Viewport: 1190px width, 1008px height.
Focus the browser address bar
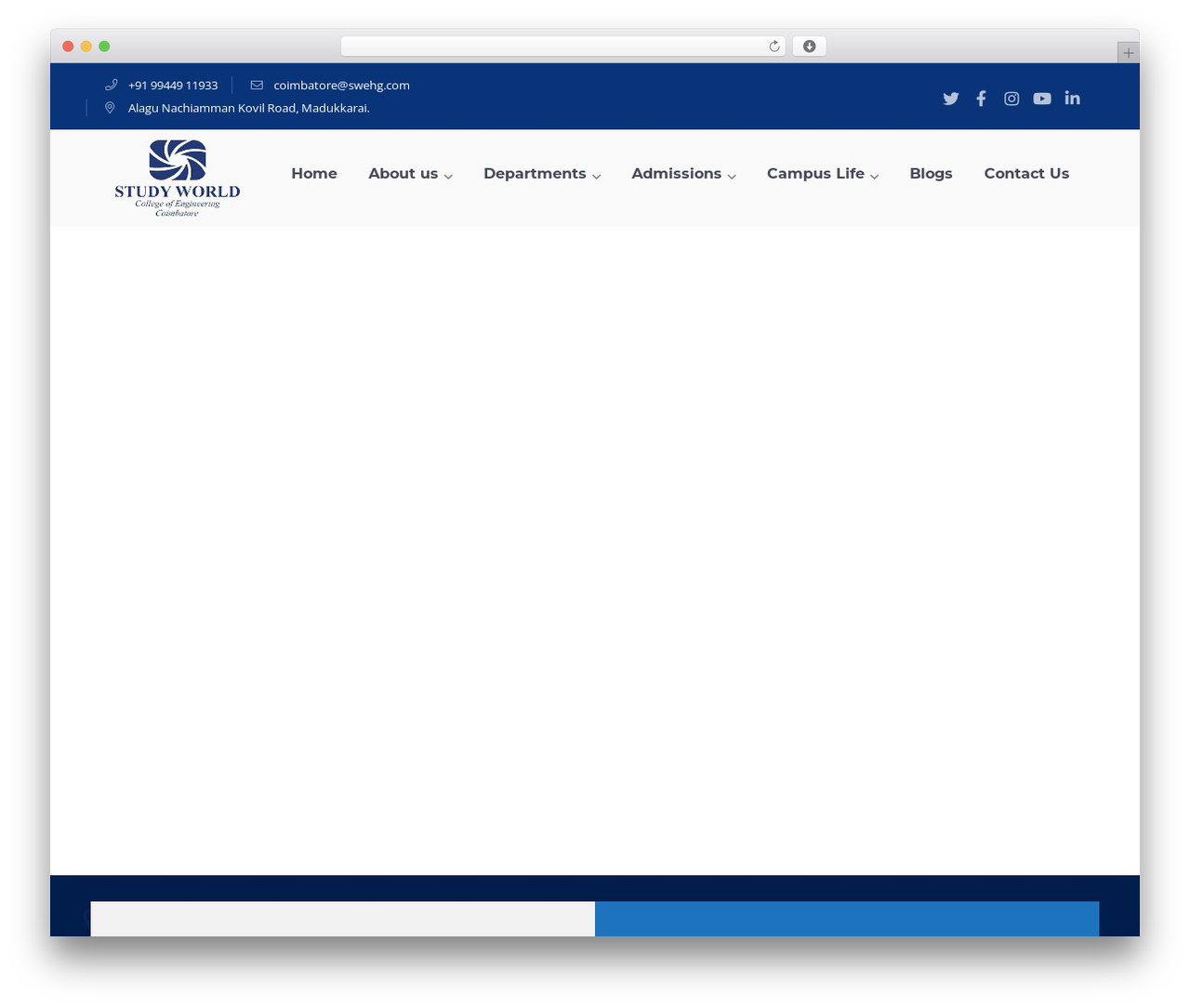[562, 46]
